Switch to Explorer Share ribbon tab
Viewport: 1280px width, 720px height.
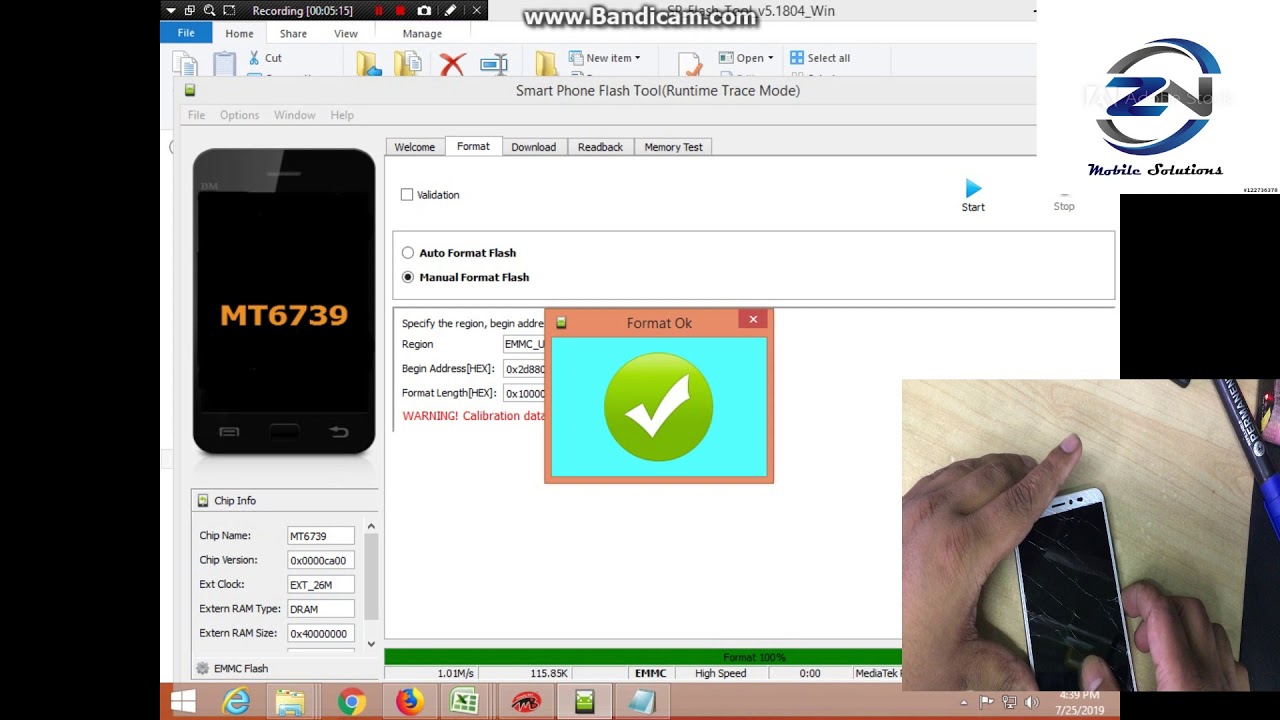293,33
